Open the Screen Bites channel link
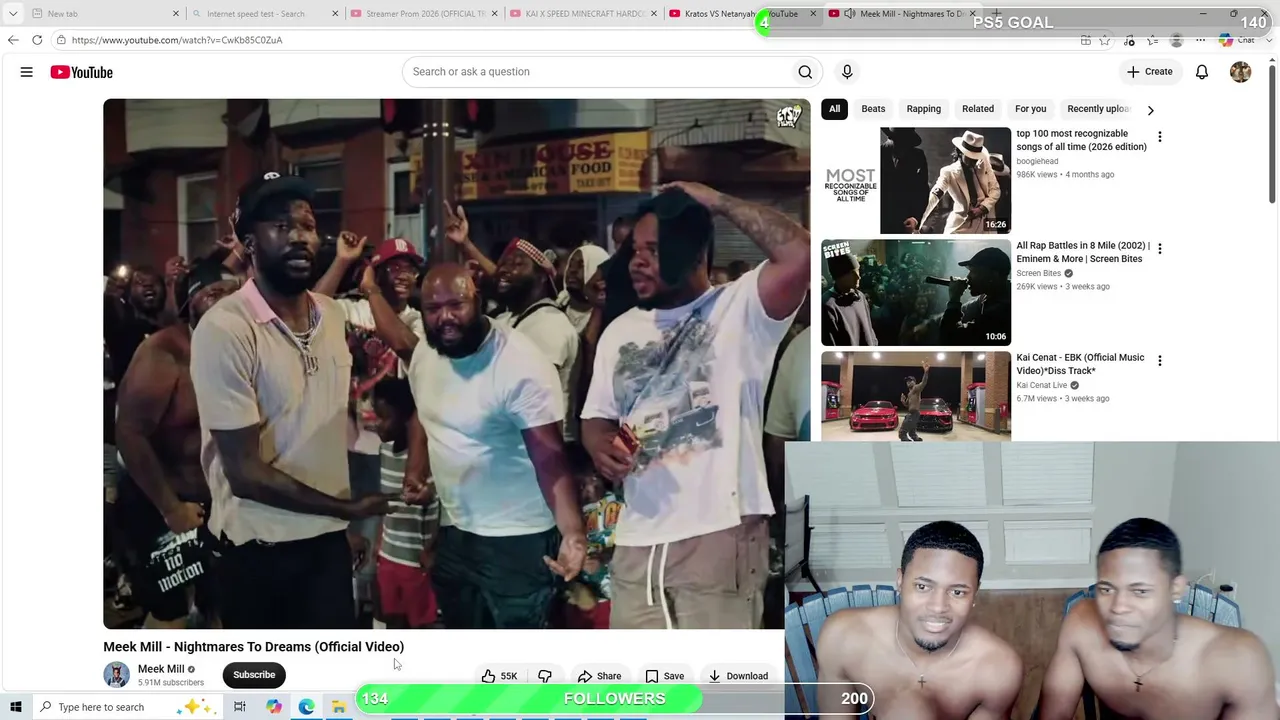 [1038, 273]
